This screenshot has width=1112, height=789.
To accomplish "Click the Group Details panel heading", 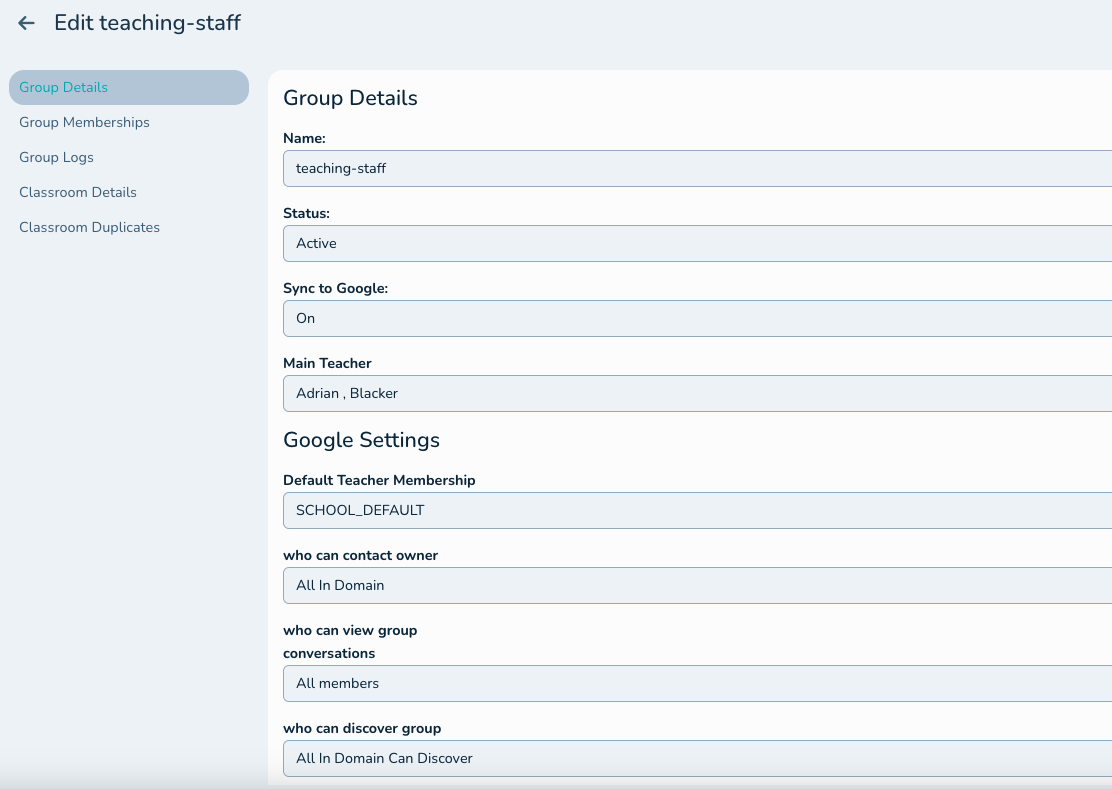I will 350,98.
